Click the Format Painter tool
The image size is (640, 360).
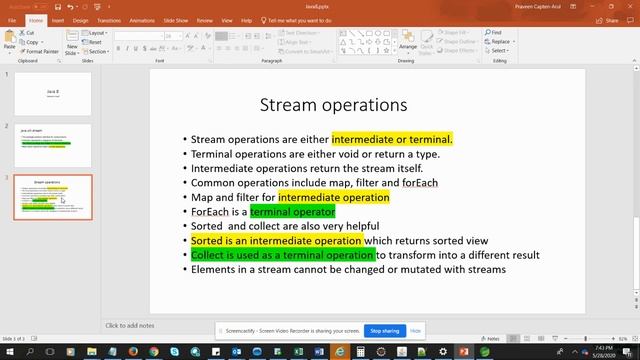coord(39,51)
